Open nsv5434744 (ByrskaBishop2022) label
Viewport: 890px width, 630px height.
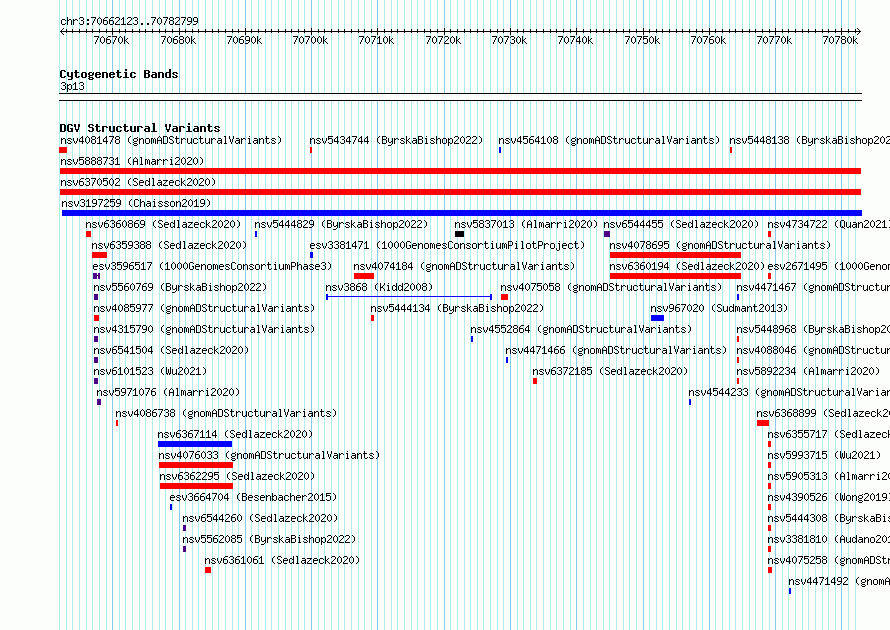click(396, 140)
